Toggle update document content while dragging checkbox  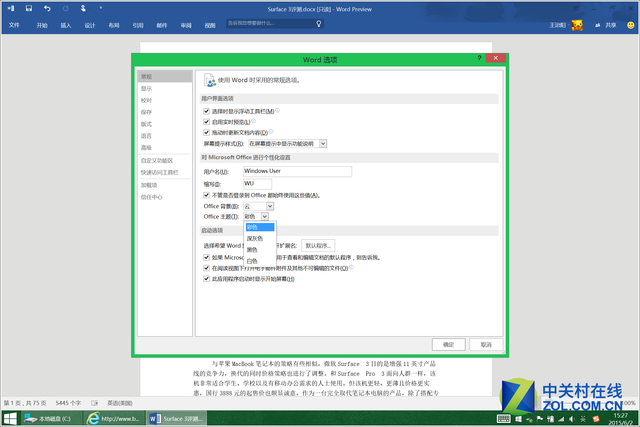(x=207, y=132)
